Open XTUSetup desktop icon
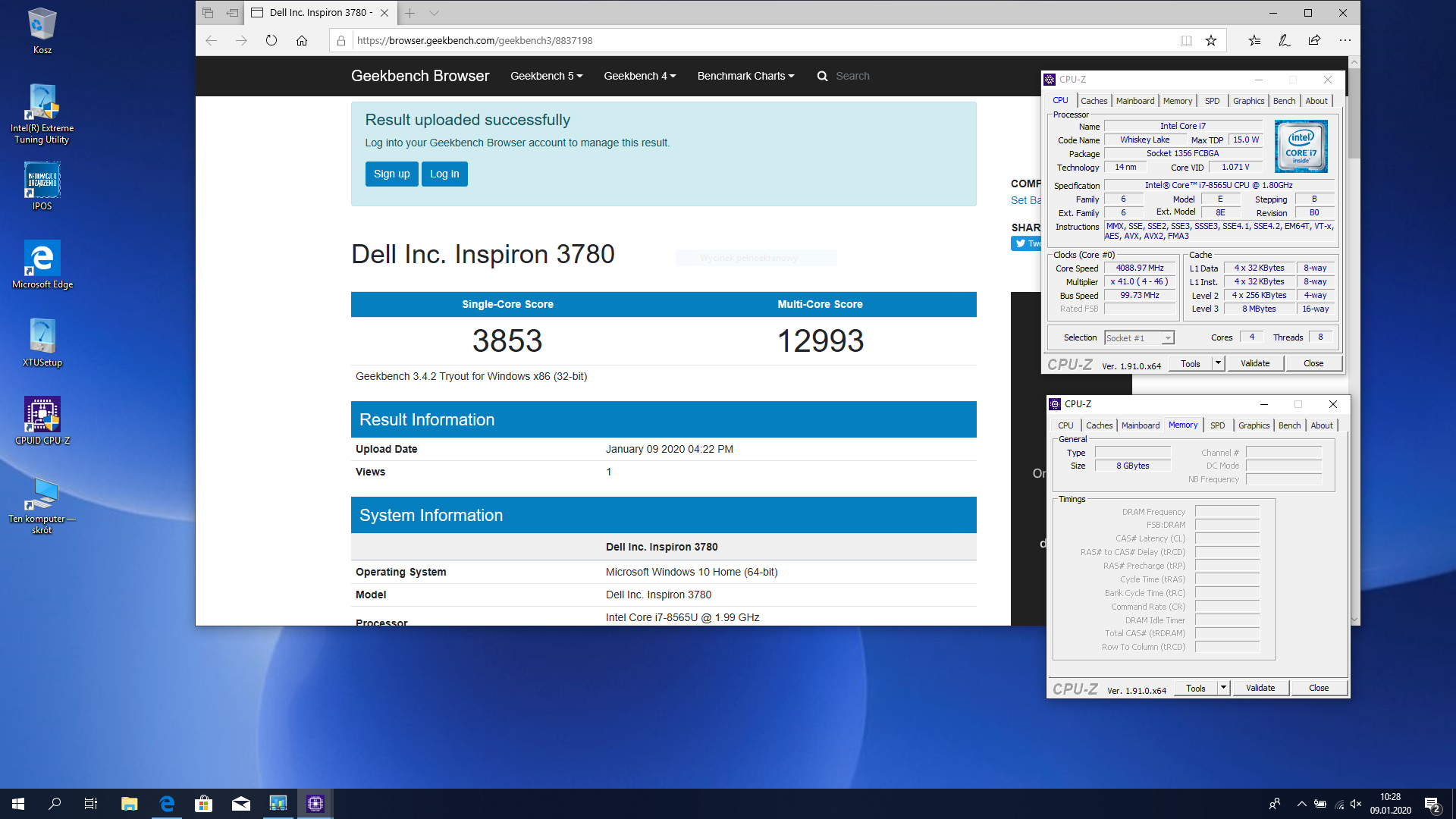The width and height of the screenshot is (1456, 819). click(42, 343)
